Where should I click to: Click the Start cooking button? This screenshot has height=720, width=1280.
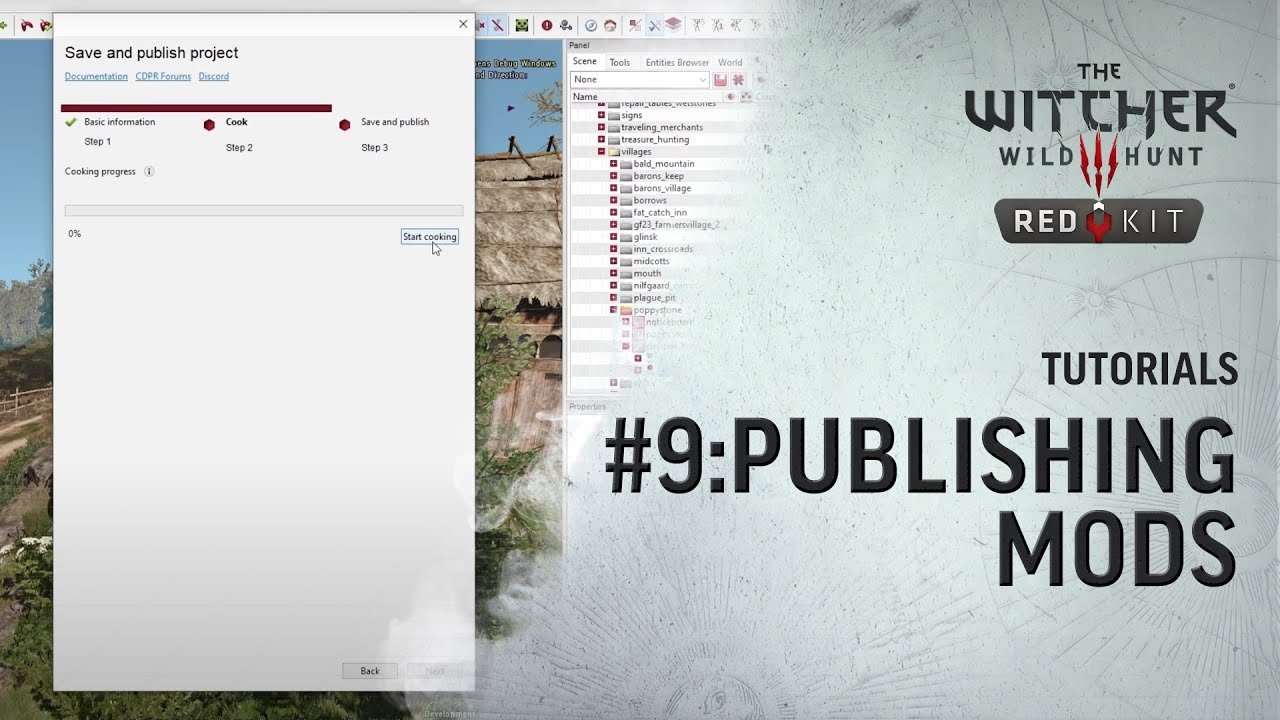429,237
